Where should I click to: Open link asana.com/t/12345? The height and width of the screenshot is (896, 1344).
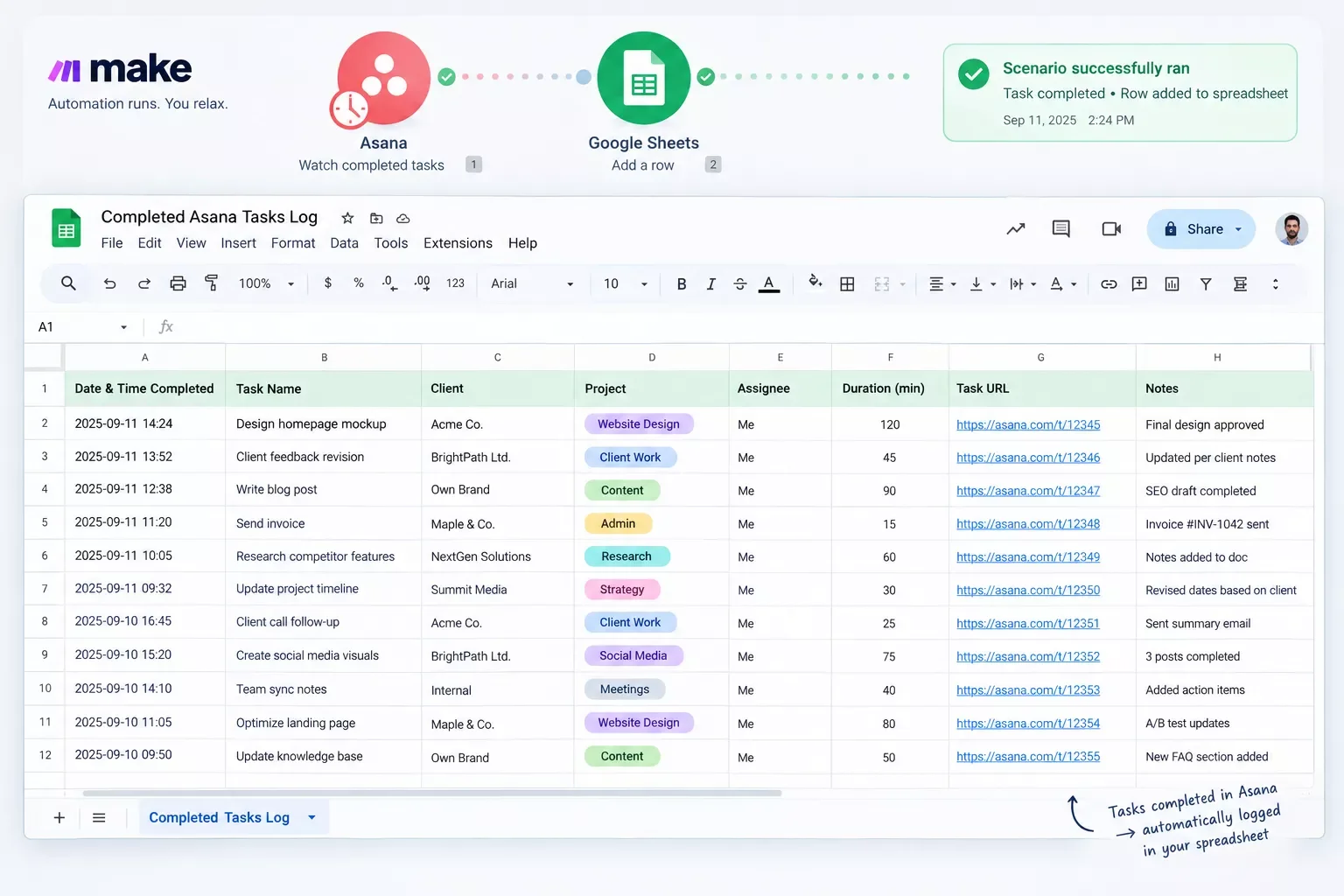point(1028,424)
